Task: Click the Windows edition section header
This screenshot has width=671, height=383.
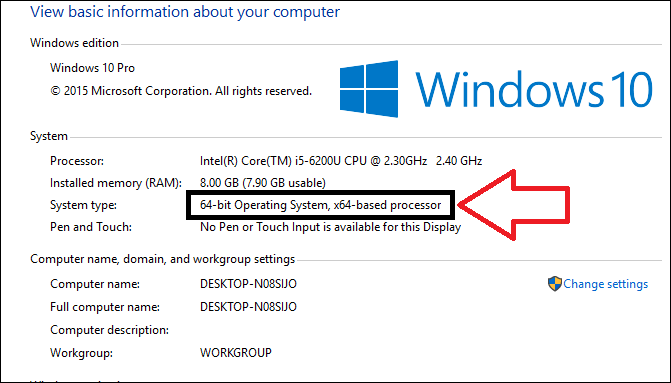Action: coord(74,43)
